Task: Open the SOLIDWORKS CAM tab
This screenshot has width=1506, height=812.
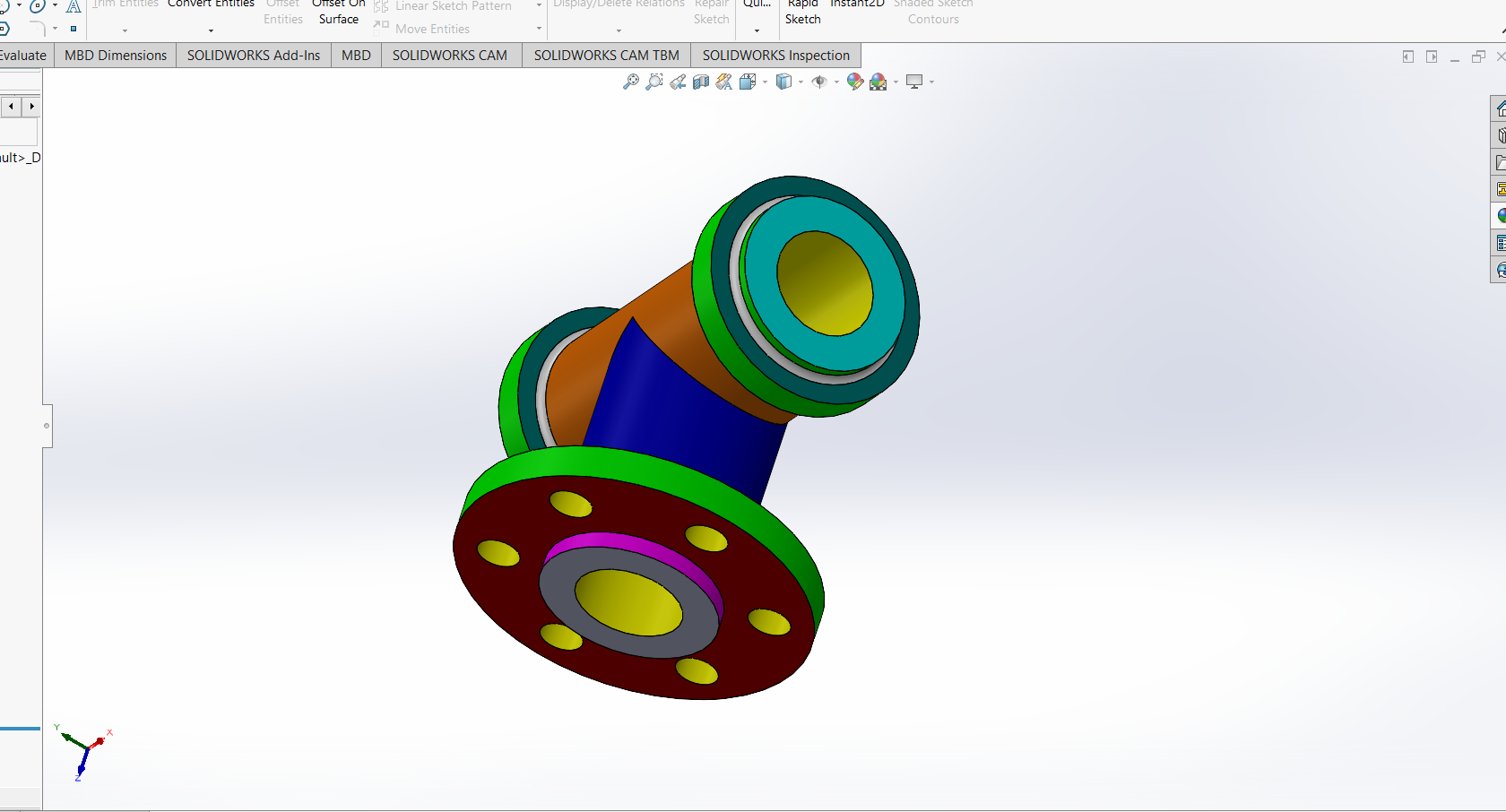Action: pos(450,56)
